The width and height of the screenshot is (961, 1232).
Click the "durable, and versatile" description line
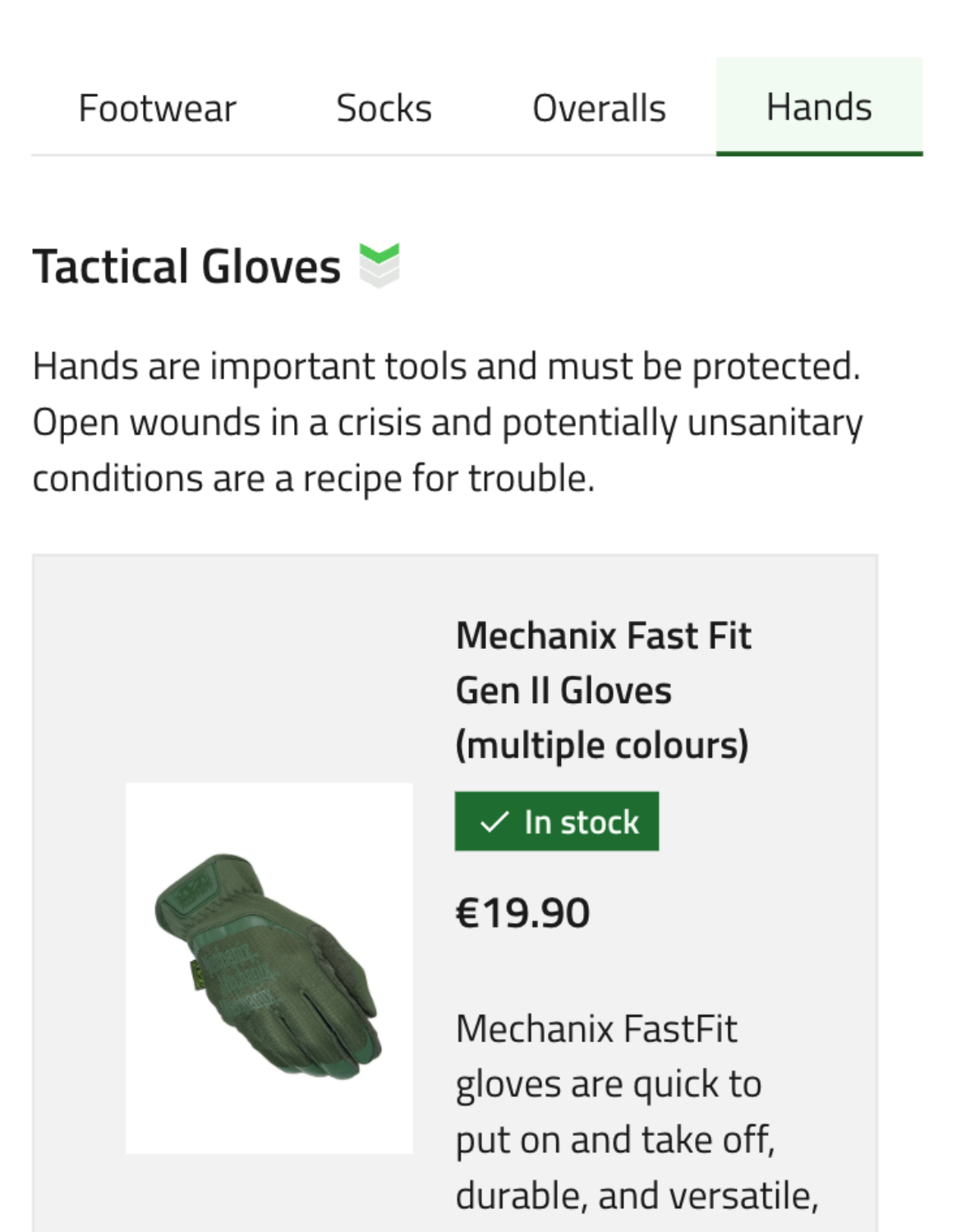tap(637, 1197)
